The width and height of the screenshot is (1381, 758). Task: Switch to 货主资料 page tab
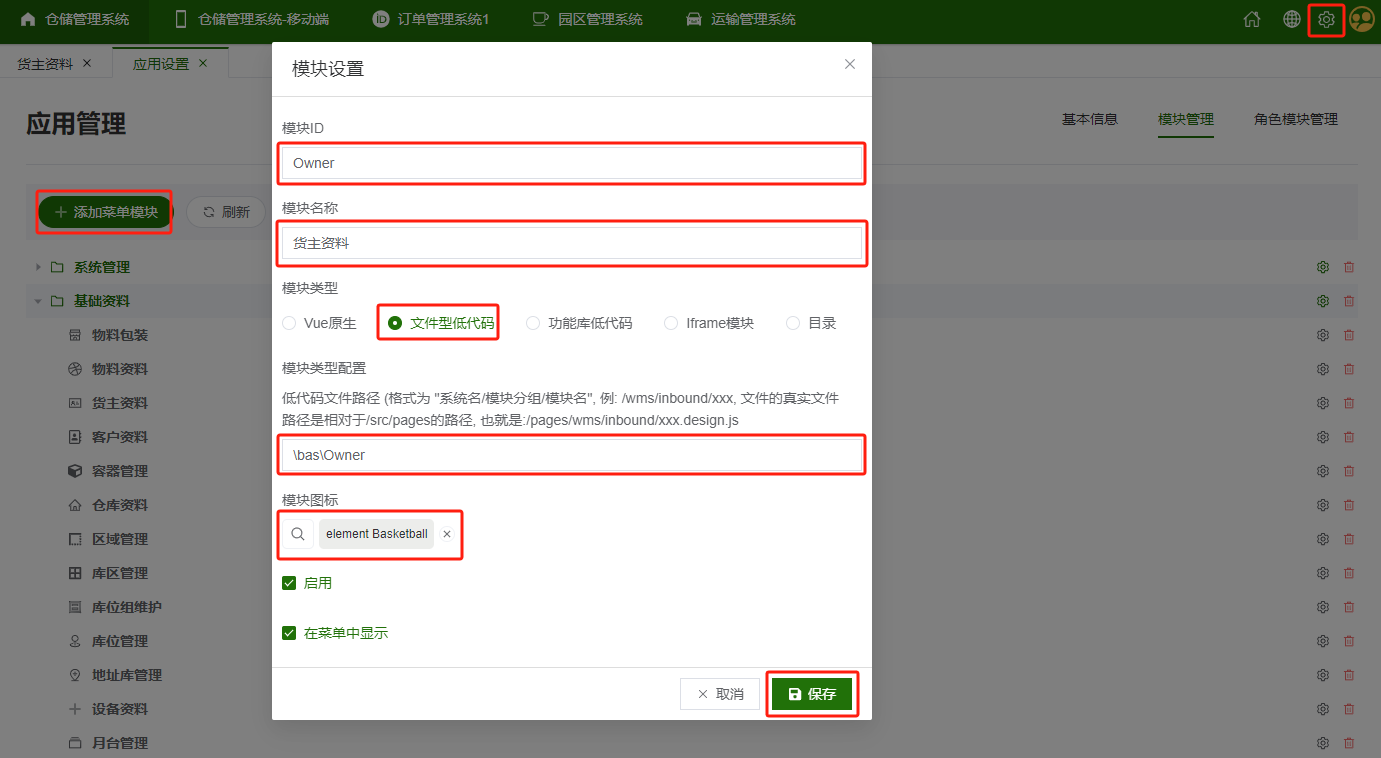pos(45,63)
